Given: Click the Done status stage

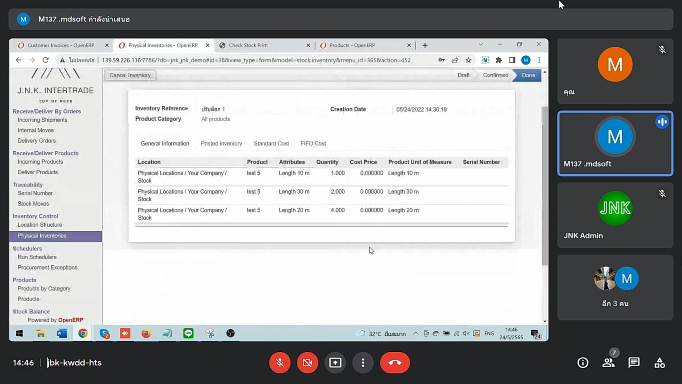Looking at the screenshot, I should click(x=528, y=75).
